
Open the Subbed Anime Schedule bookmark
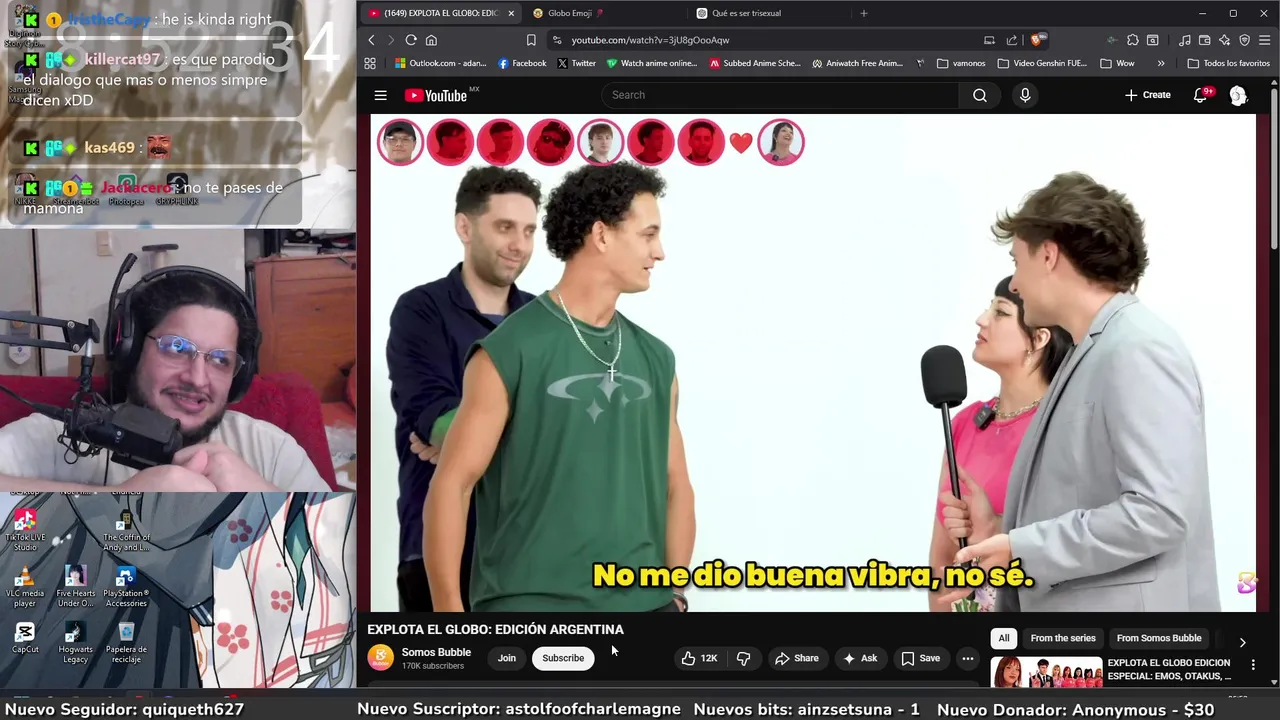(755, 63)
